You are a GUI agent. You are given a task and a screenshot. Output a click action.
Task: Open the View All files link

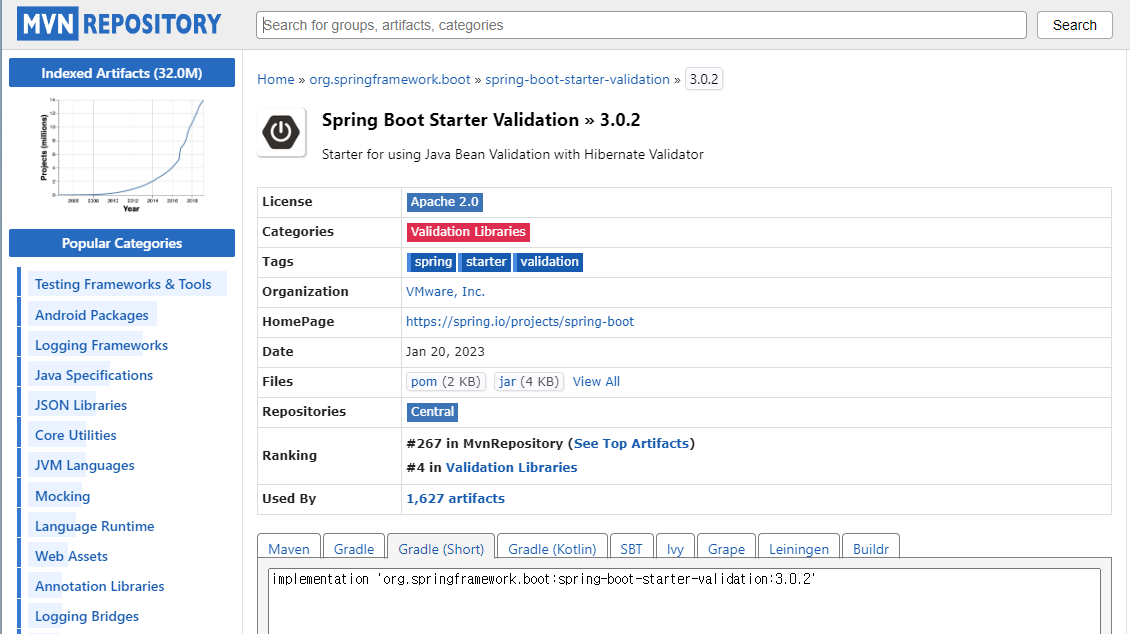pyautogui.click(x=596, y=382)
